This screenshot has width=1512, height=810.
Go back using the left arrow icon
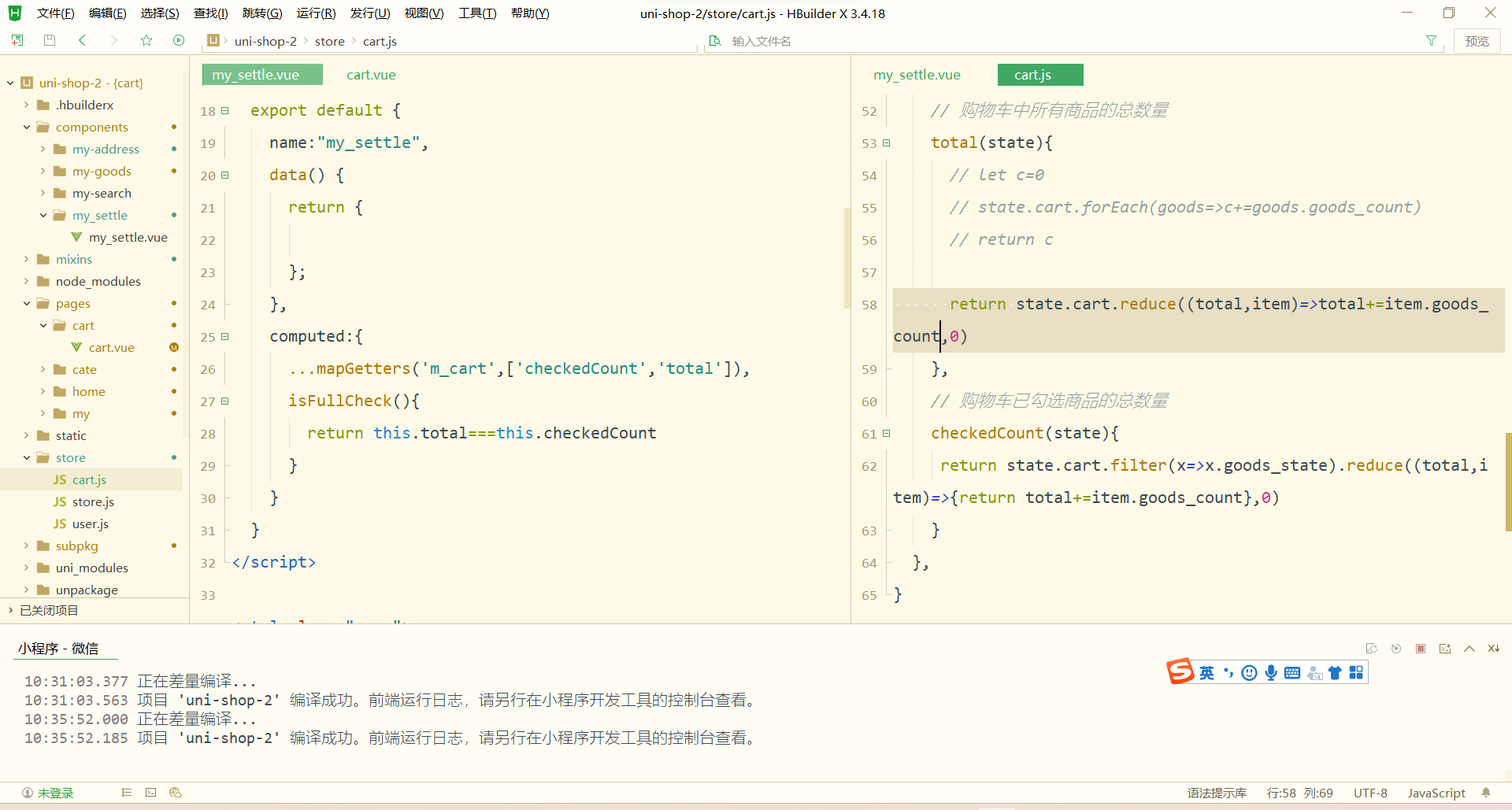coord(82,40)
